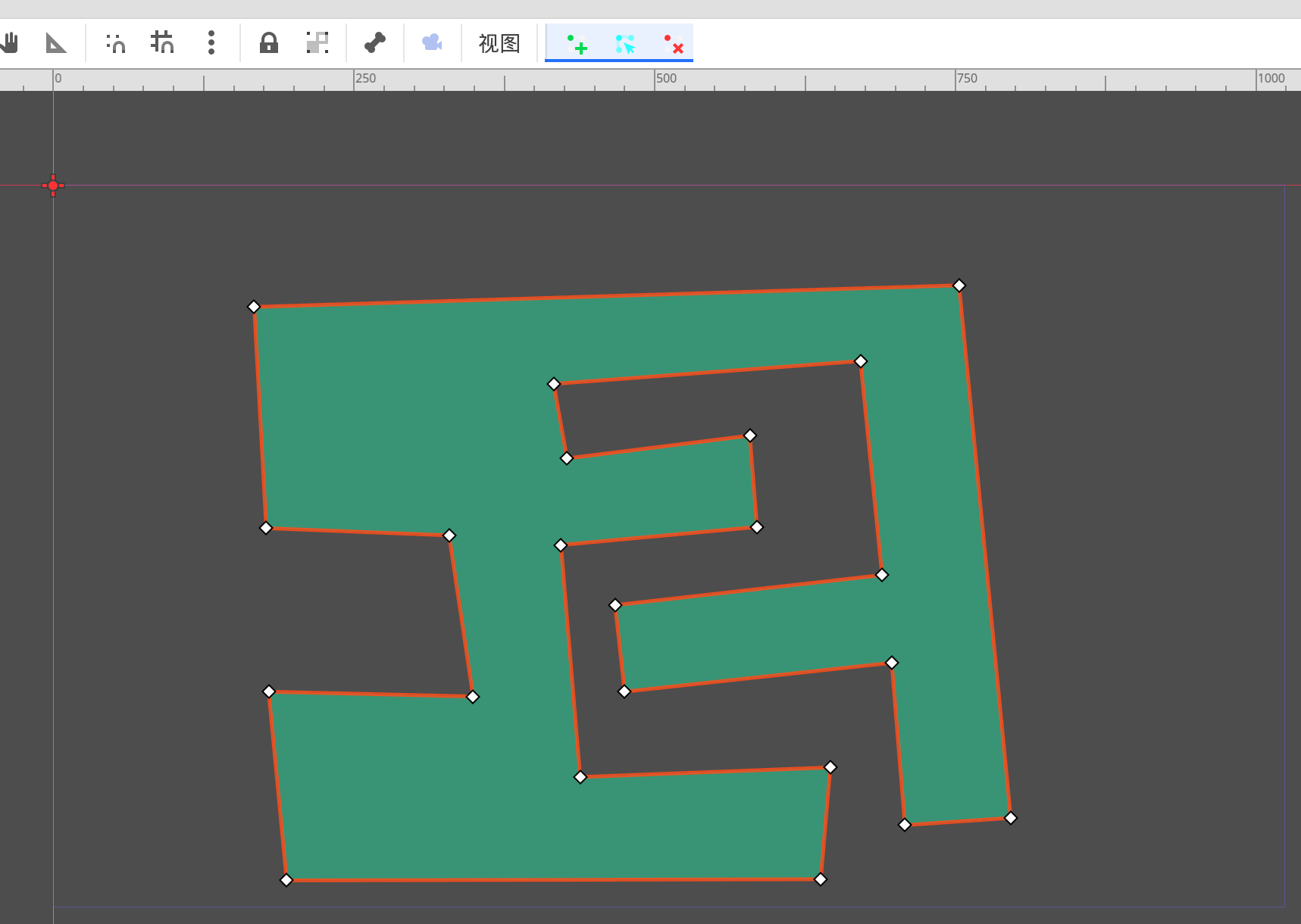Group the selected node's children

point(317,42)
